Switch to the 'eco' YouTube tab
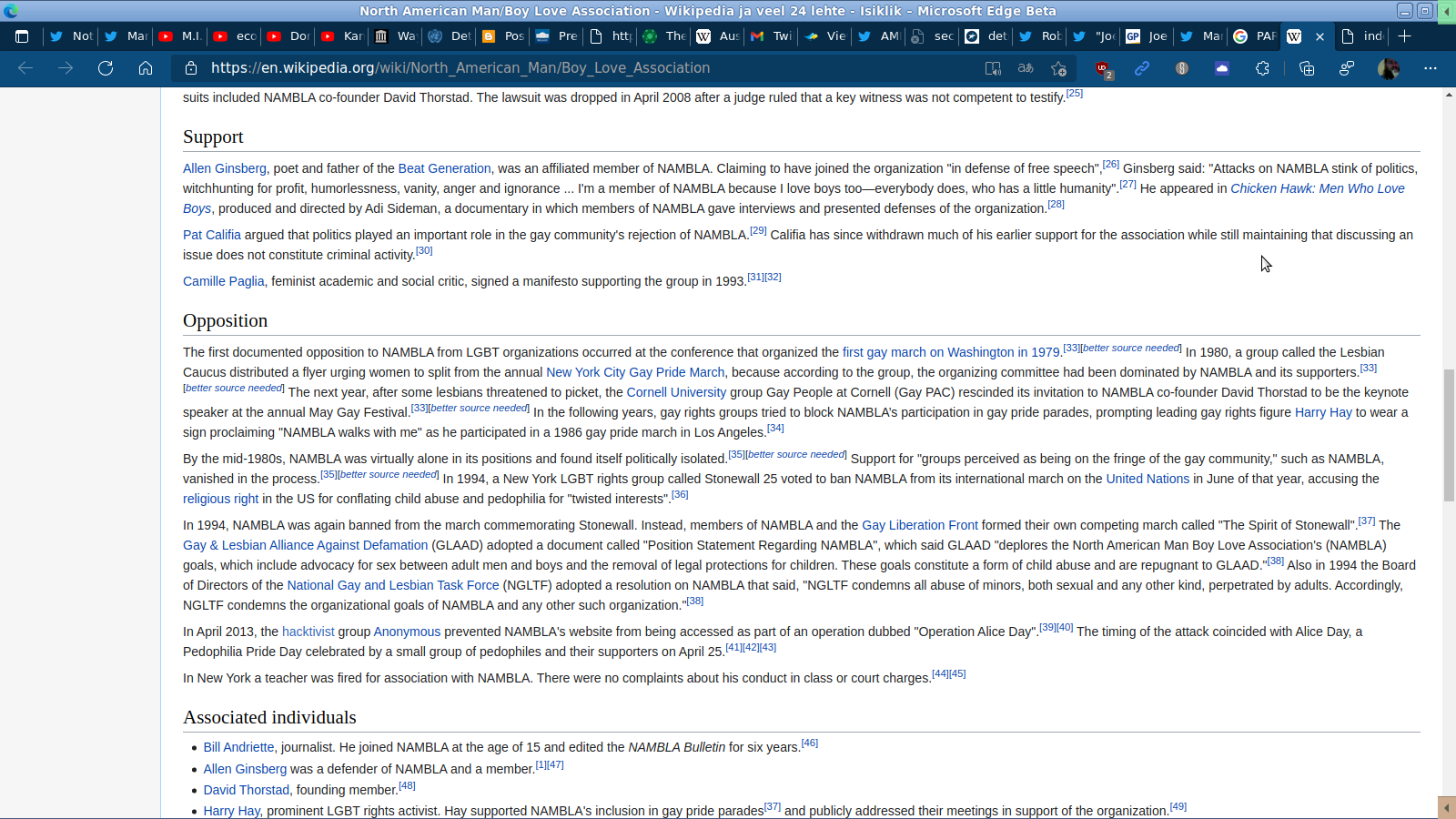This screenshot has width=1456, height=819. [234, 36]
